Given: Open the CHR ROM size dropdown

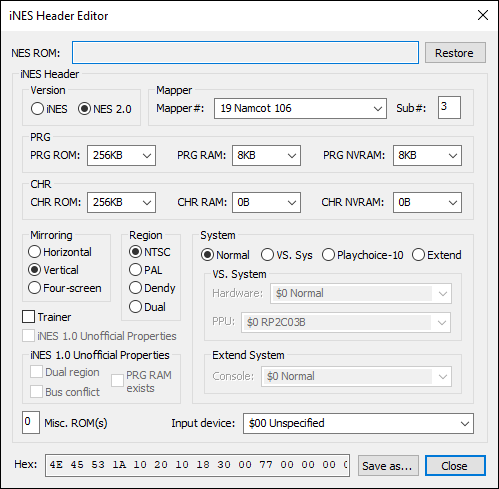Looking at the screenshot, I should [x=121, y=202].
